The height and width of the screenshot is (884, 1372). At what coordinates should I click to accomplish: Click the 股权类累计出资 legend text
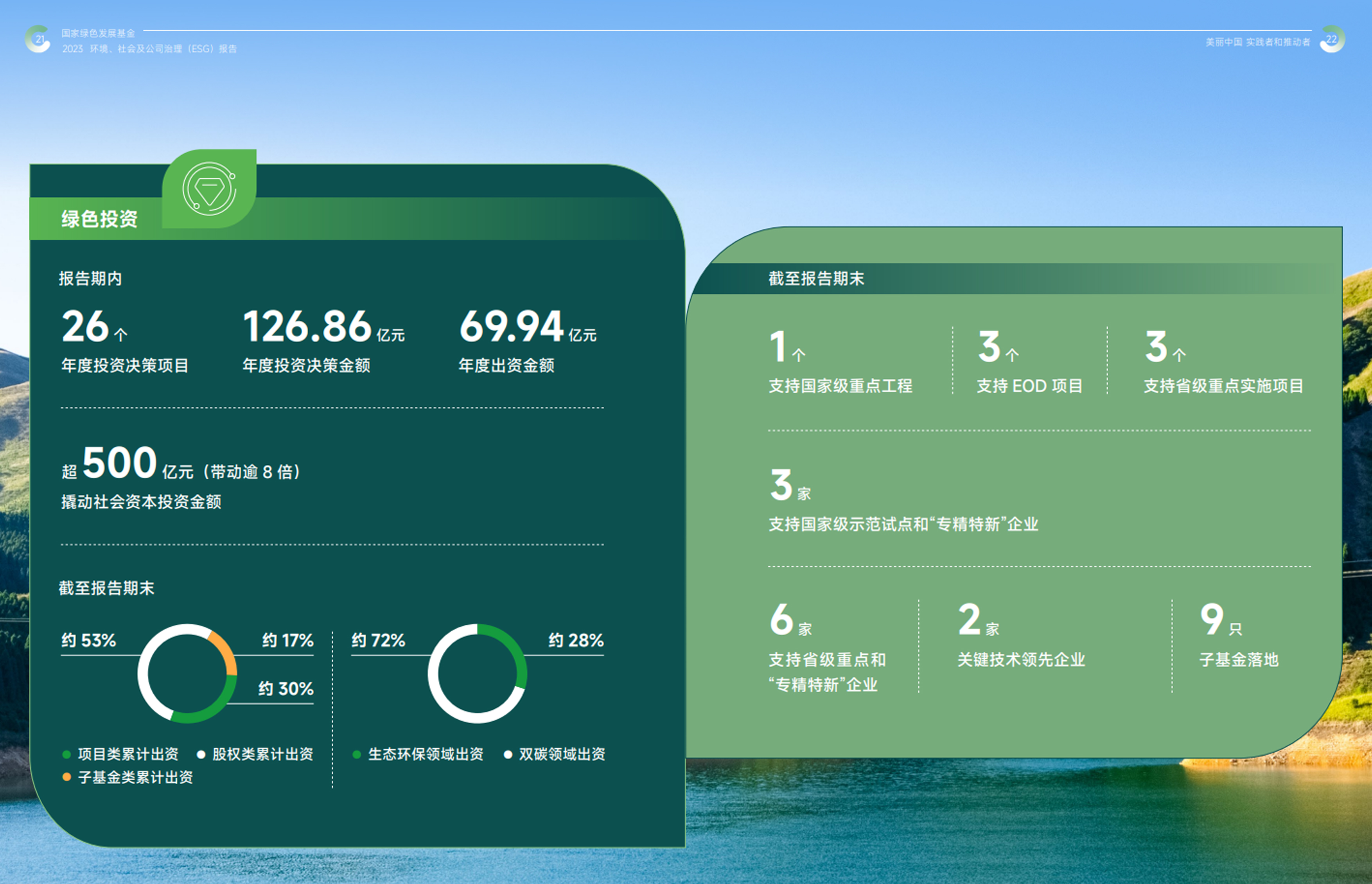point(263,754)
